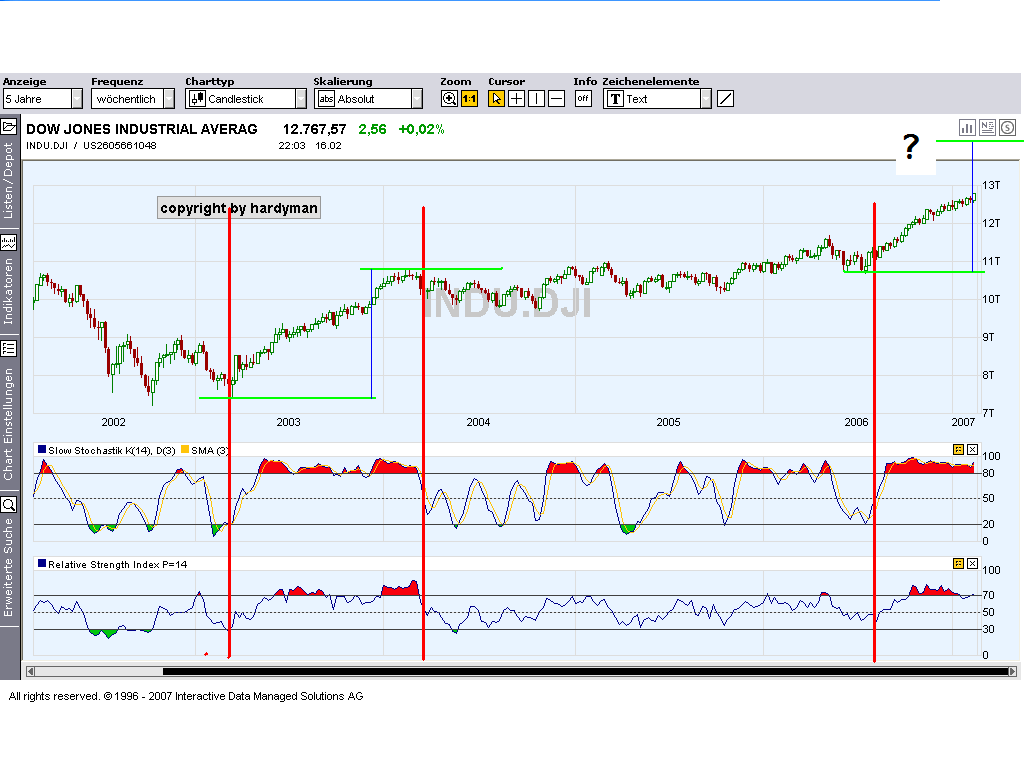Select the arrow pointer cursor tool
The width and height of the screenshot is (1024, 768).
496,99
